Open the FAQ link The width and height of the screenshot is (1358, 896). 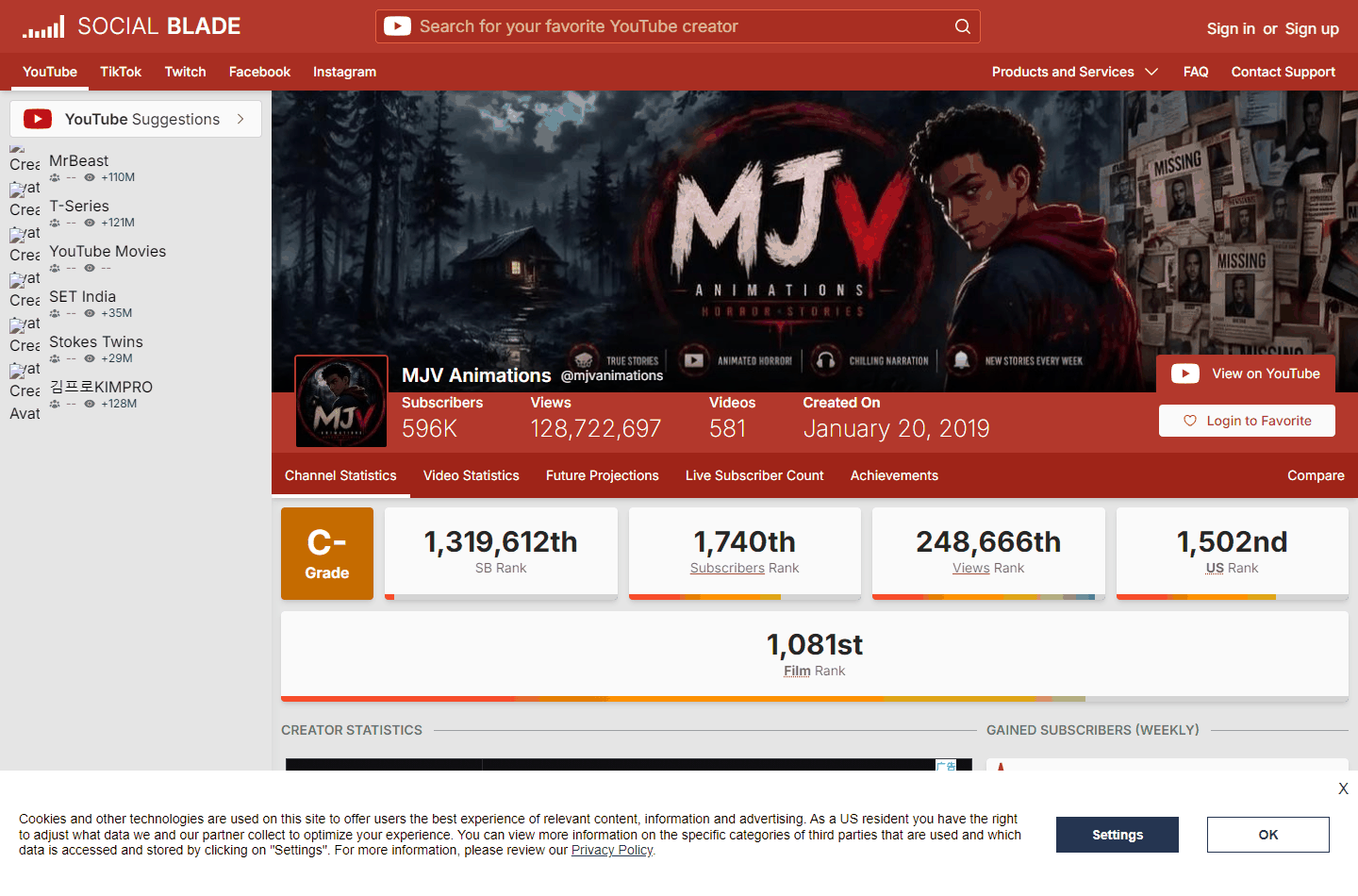1196,72
